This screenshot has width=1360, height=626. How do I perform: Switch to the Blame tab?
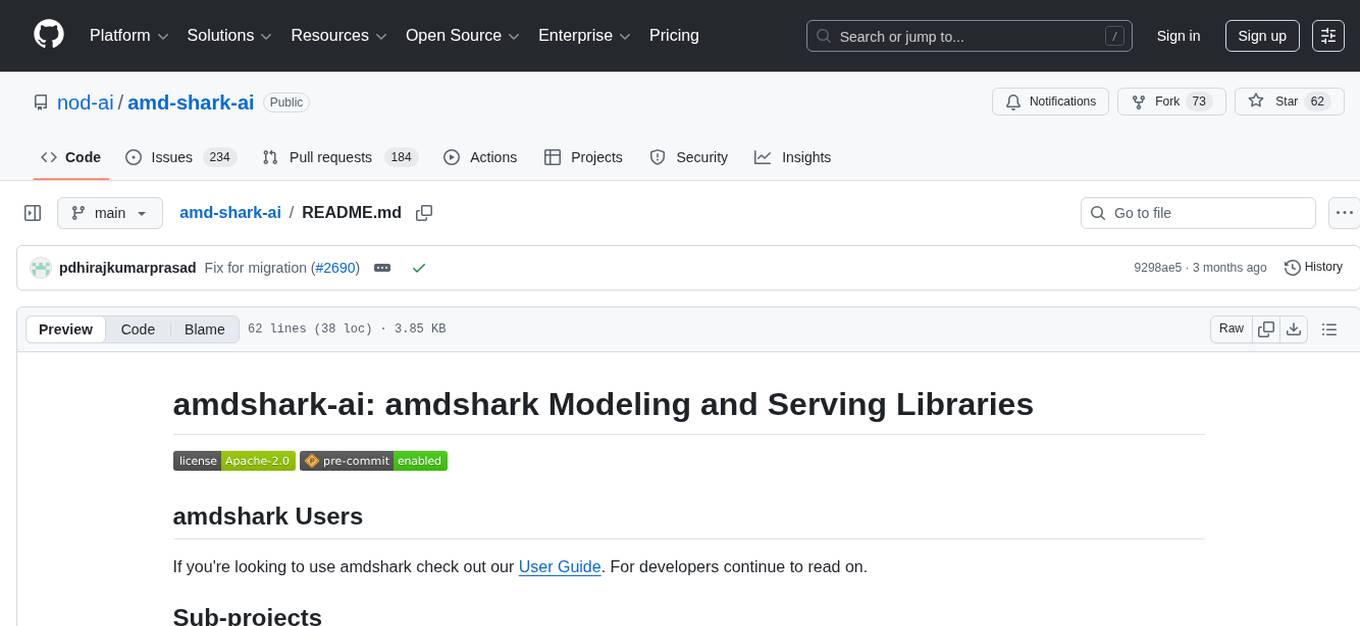tap(204, 329)
